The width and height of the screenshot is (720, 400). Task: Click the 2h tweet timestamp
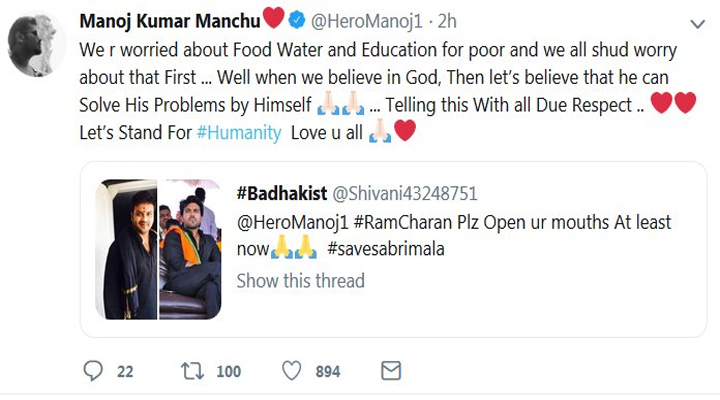444,19
